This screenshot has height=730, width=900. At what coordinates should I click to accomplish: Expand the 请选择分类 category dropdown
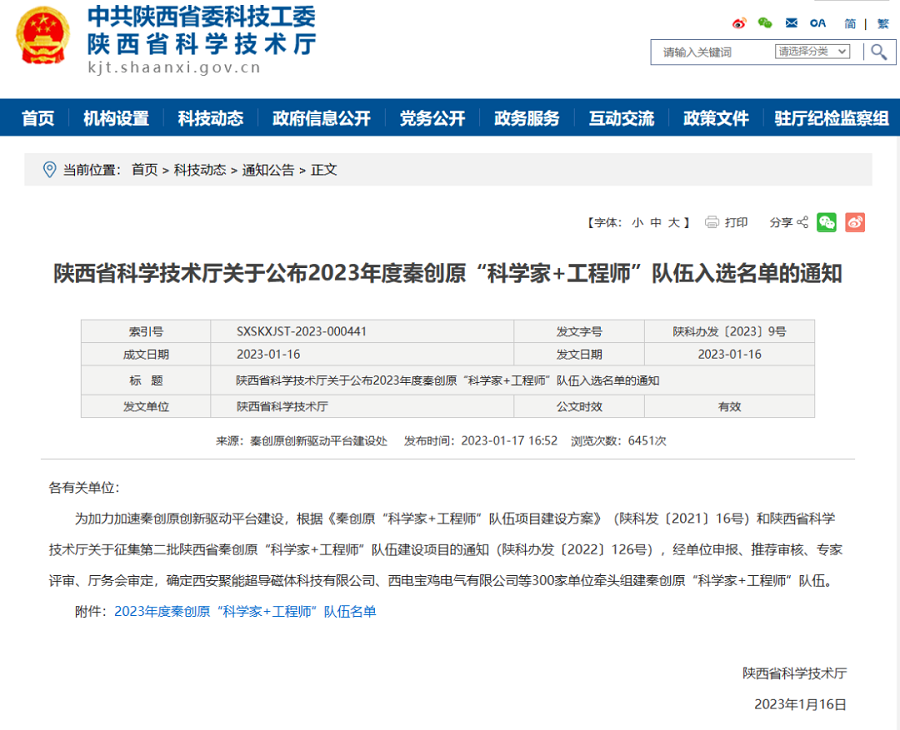tap(812, 52)
